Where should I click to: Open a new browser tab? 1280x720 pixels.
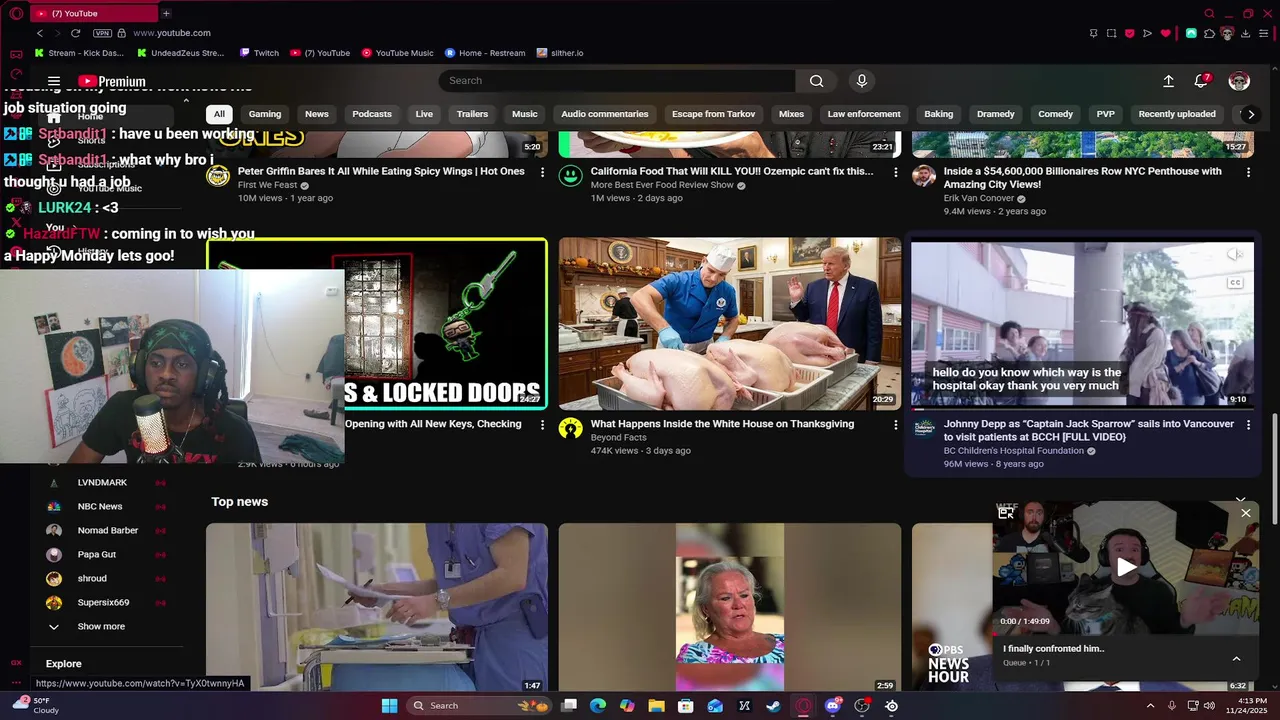pos(166,13)
